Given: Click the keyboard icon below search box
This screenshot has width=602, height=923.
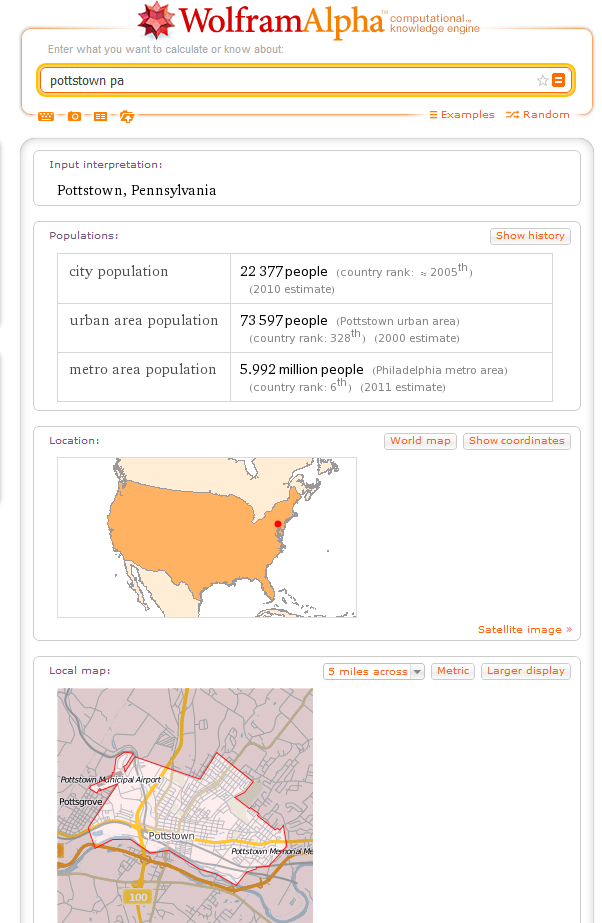Looking at the screenshot, I should 46,117.
